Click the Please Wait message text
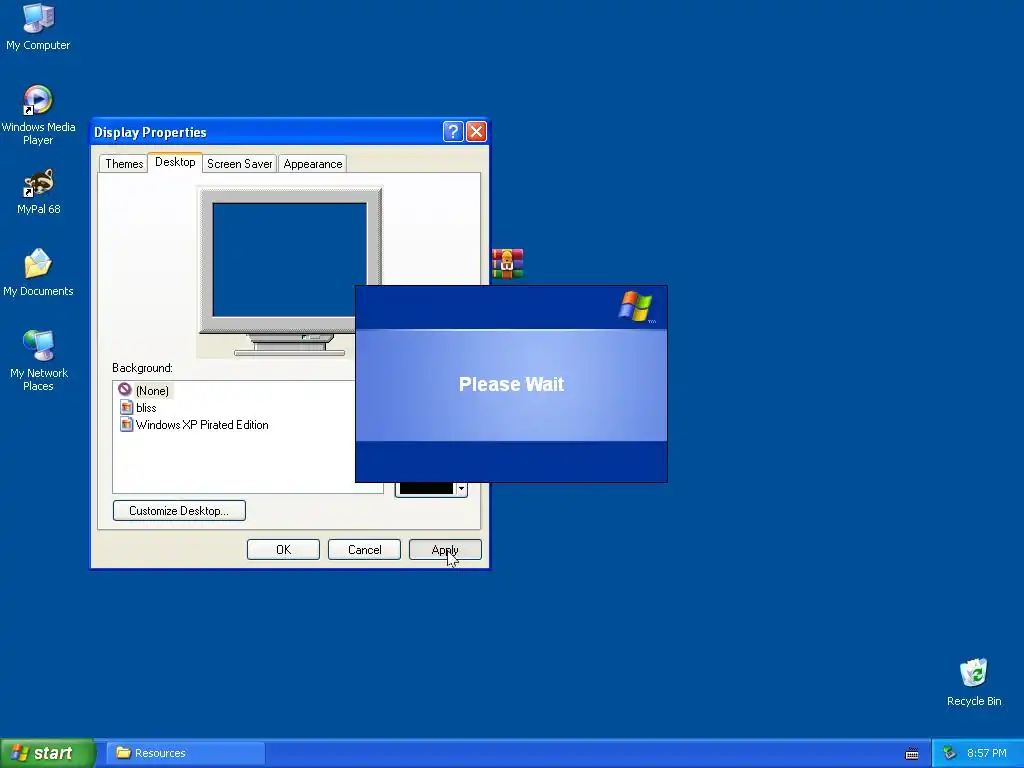1024x768 pixels. [x=511, y=384]
